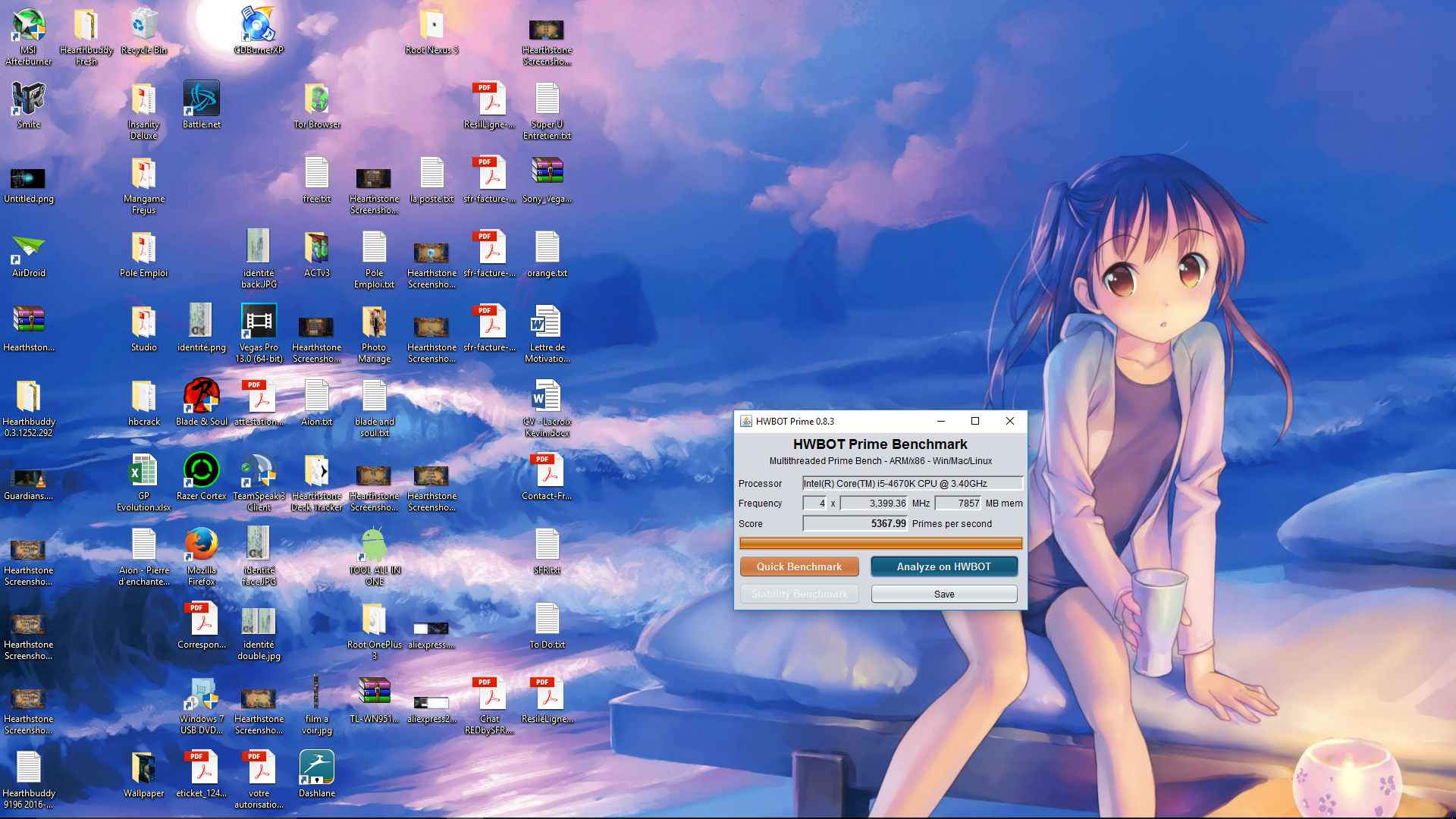The width and height of the screenshot is (1456, 819).
Task: Open Hearthstone Deck Tracker icon
Action: click(317, 482)
